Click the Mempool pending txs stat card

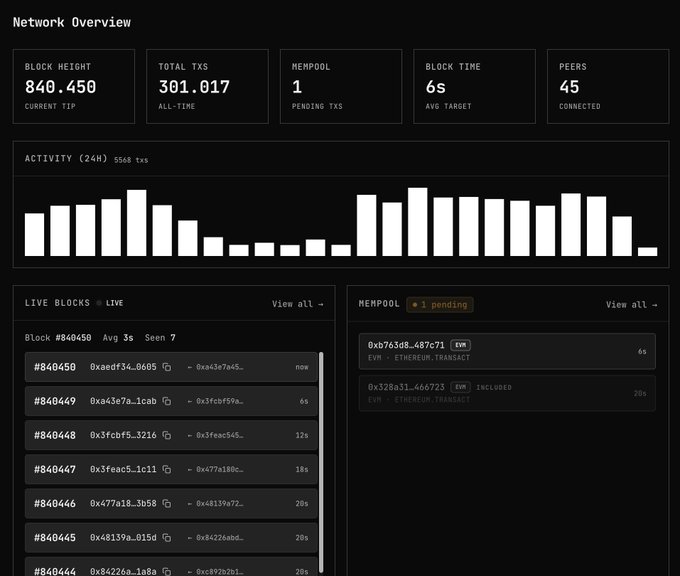[x=341, y=86]
